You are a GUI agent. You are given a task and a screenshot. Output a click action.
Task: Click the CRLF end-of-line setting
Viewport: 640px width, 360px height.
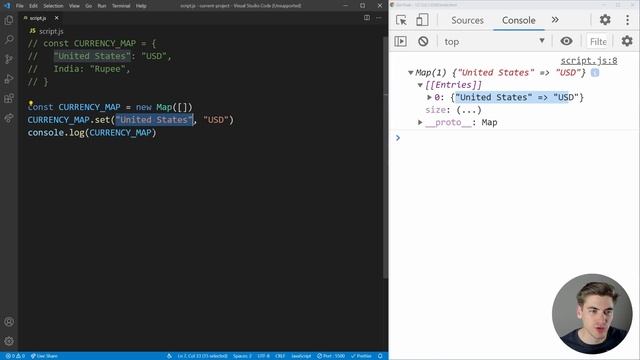280,356
